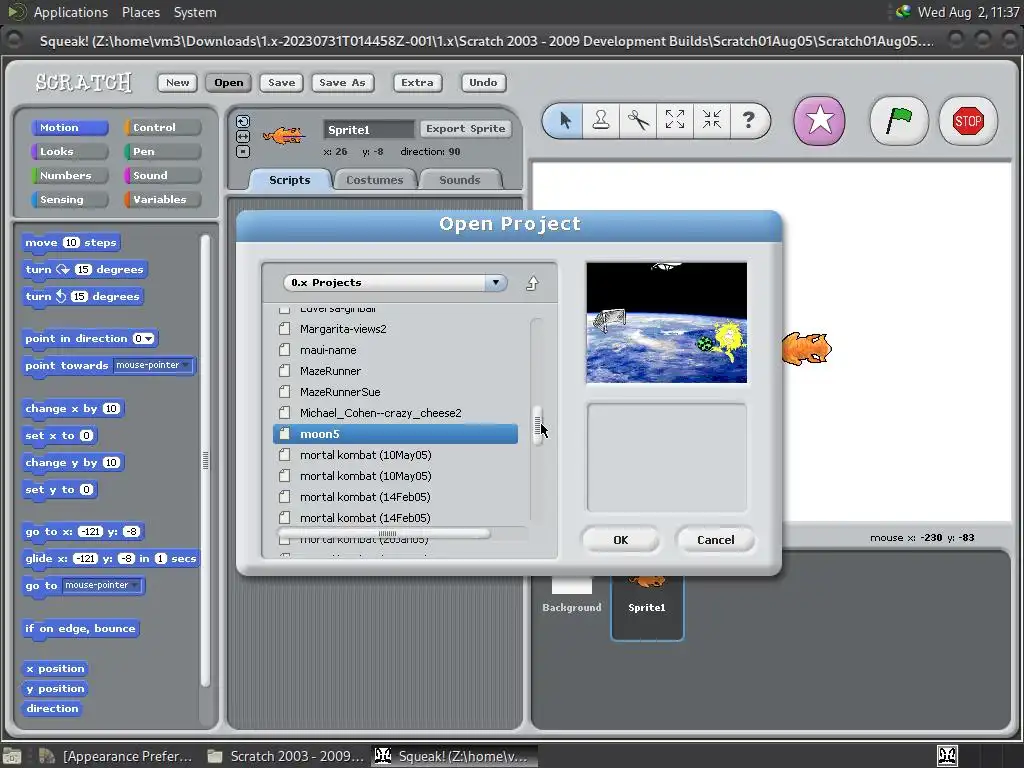Image resolution: width=1024 pixels, height=768 pixels.
Task: Open the point towards mouse-pointer dropdown
Action: tap(153, 365)
